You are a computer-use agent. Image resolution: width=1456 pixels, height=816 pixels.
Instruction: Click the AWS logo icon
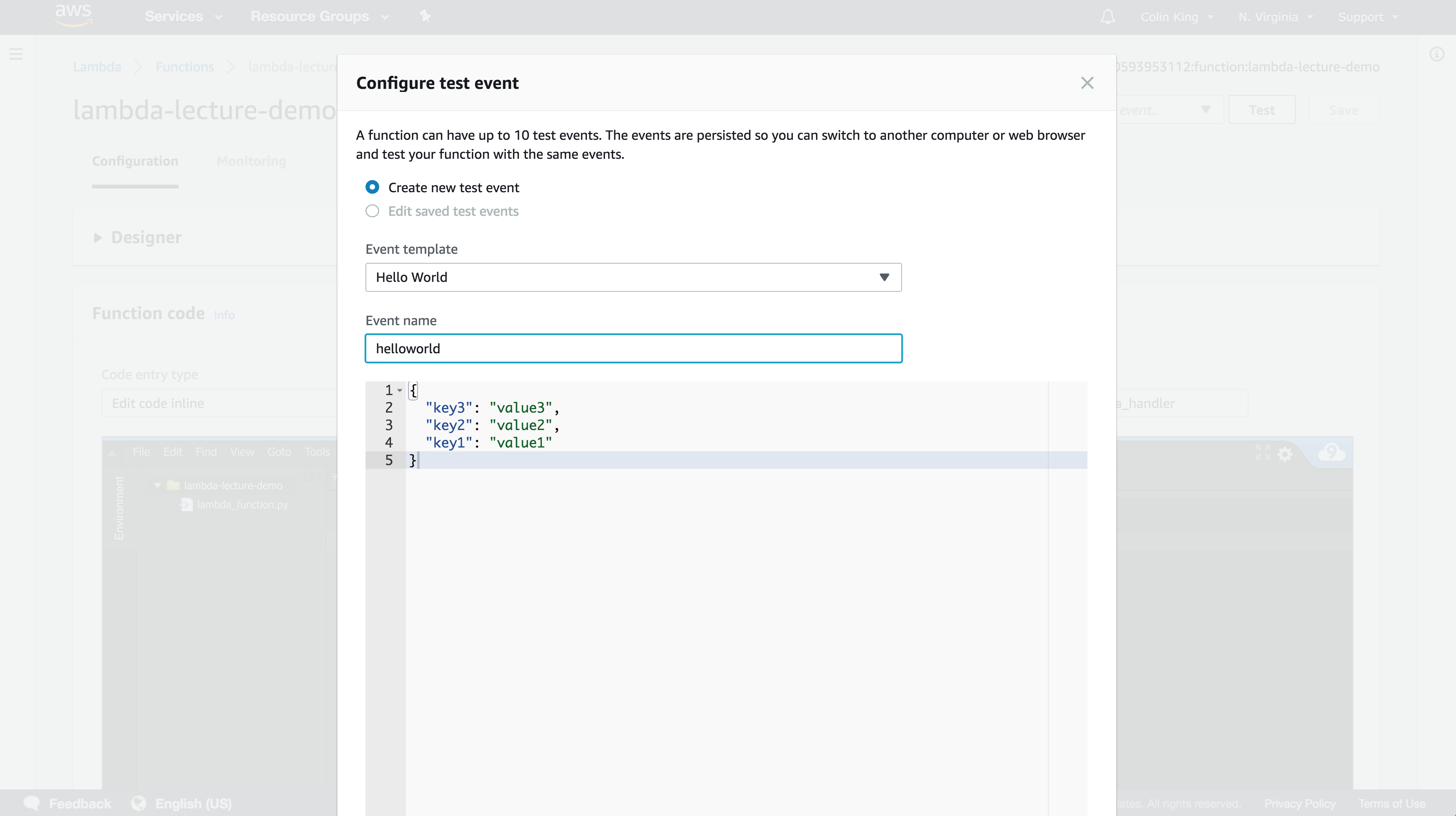pyautogui.click(x=73, y=15)
